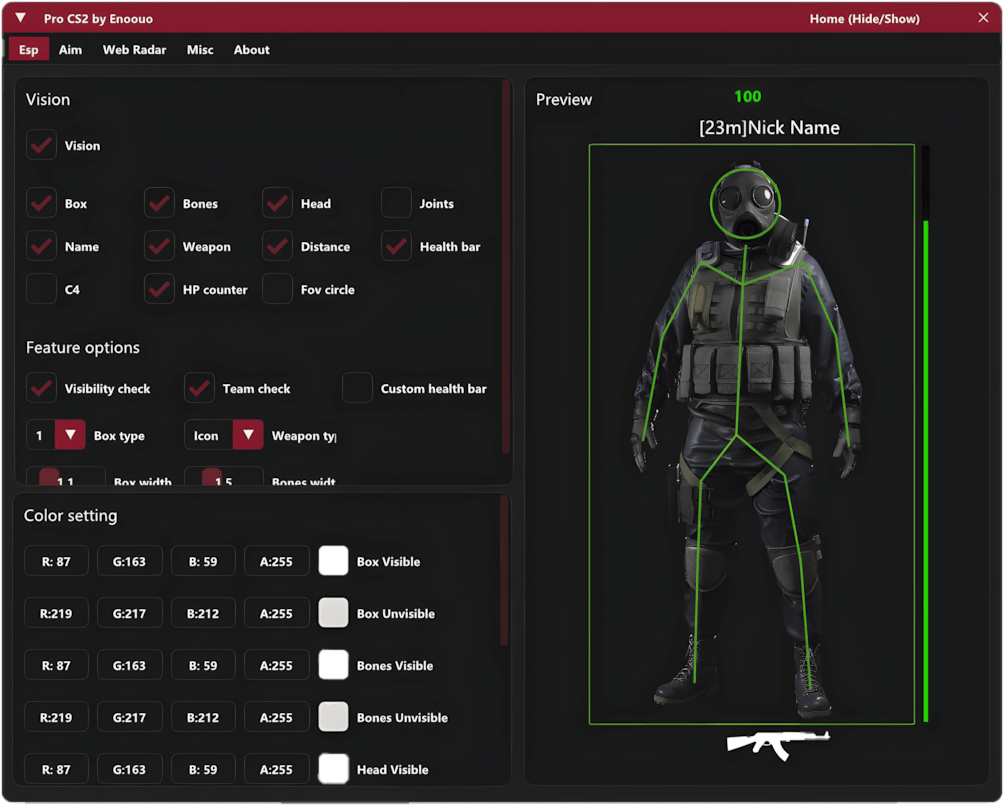Open the Box type dropdown arrow

click(70, 435)
